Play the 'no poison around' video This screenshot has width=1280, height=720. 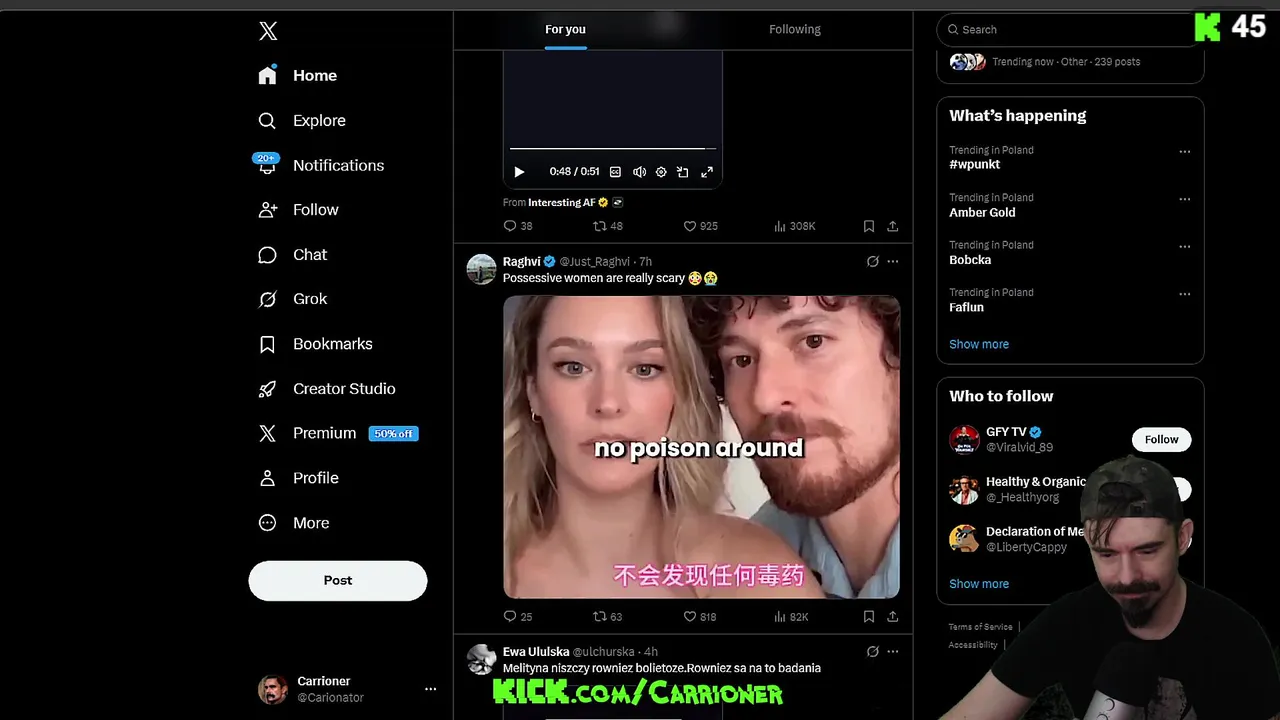click(x=701, y=447)
